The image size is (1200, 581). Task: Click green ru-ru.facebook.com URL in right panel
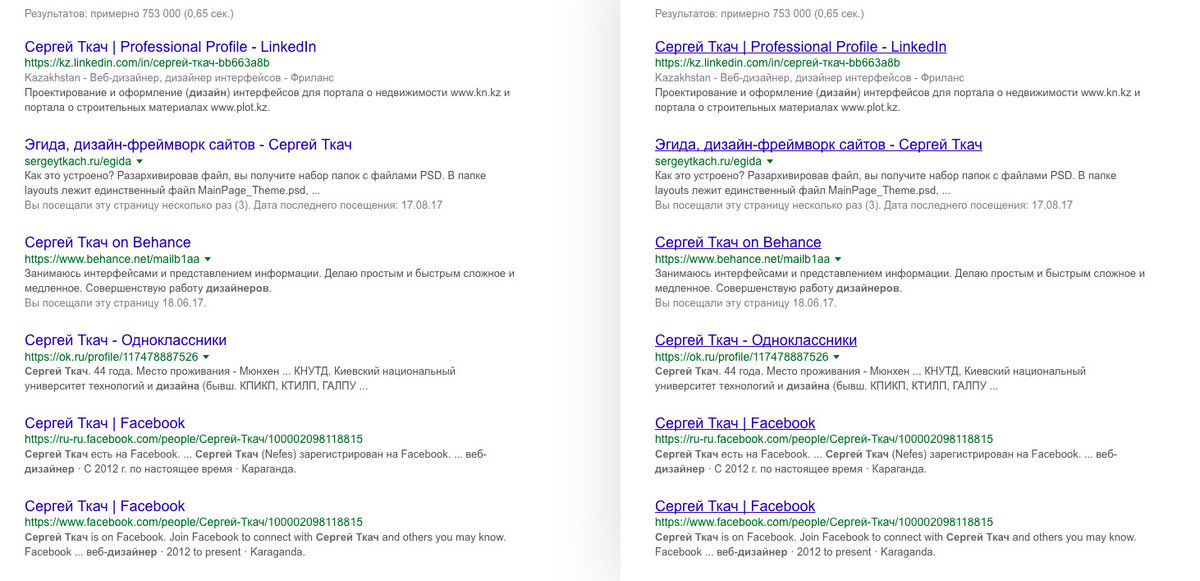(x=824, y=439)
